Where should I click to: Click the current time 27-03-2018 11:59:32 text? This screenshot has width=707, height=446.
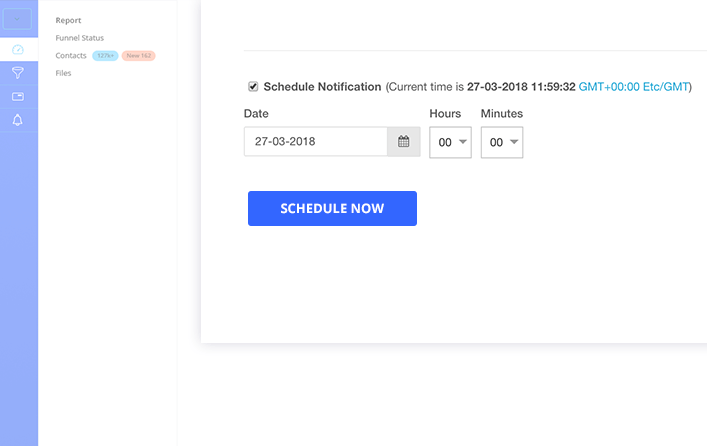pos(521,87)
